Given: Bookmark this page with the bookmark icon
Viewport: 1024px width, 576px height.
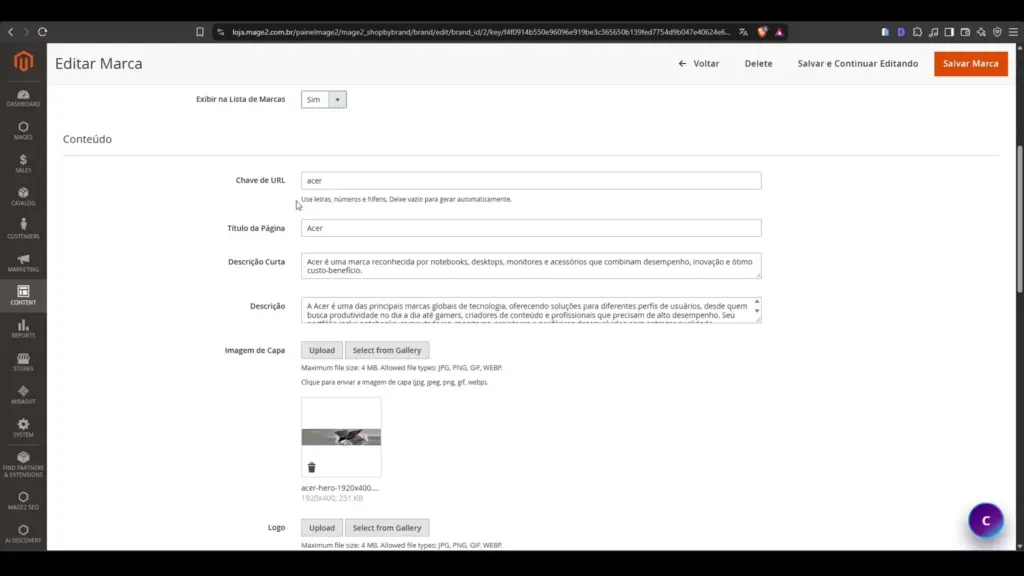Looking at the screenshot, I should (200, 32).
